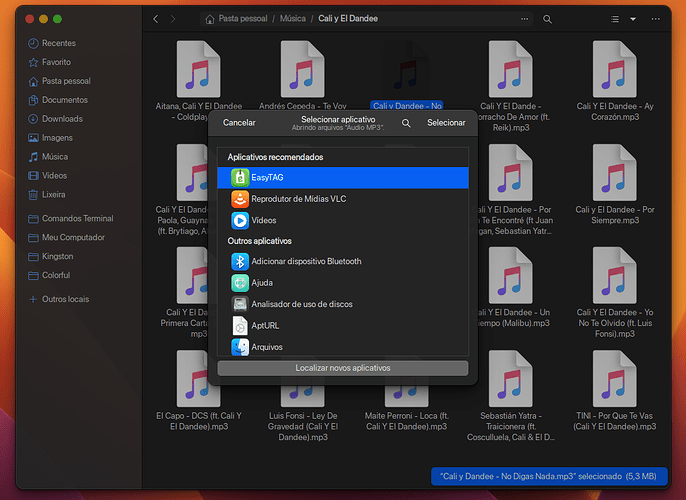Click Cali y El Dandee path segment
The image size is (686, 500).
[x=348, y=19]
